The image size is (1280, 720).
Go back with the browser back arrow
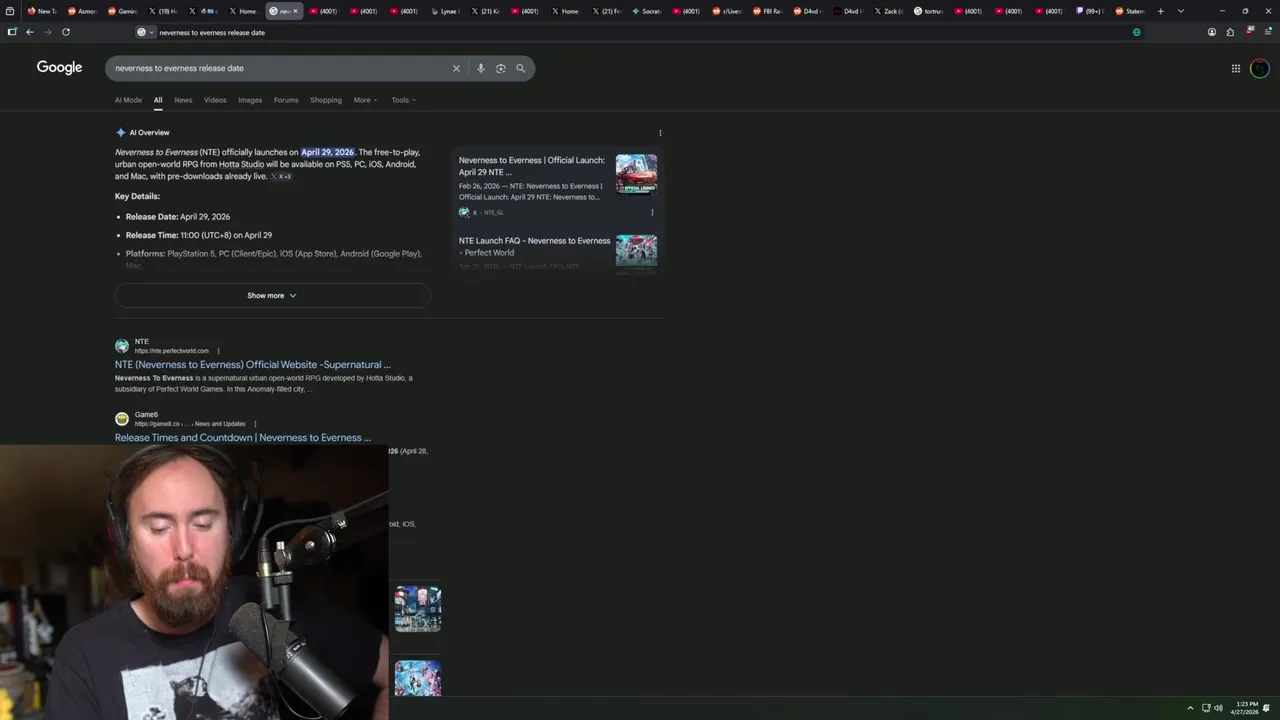click(x=30, y=32)
